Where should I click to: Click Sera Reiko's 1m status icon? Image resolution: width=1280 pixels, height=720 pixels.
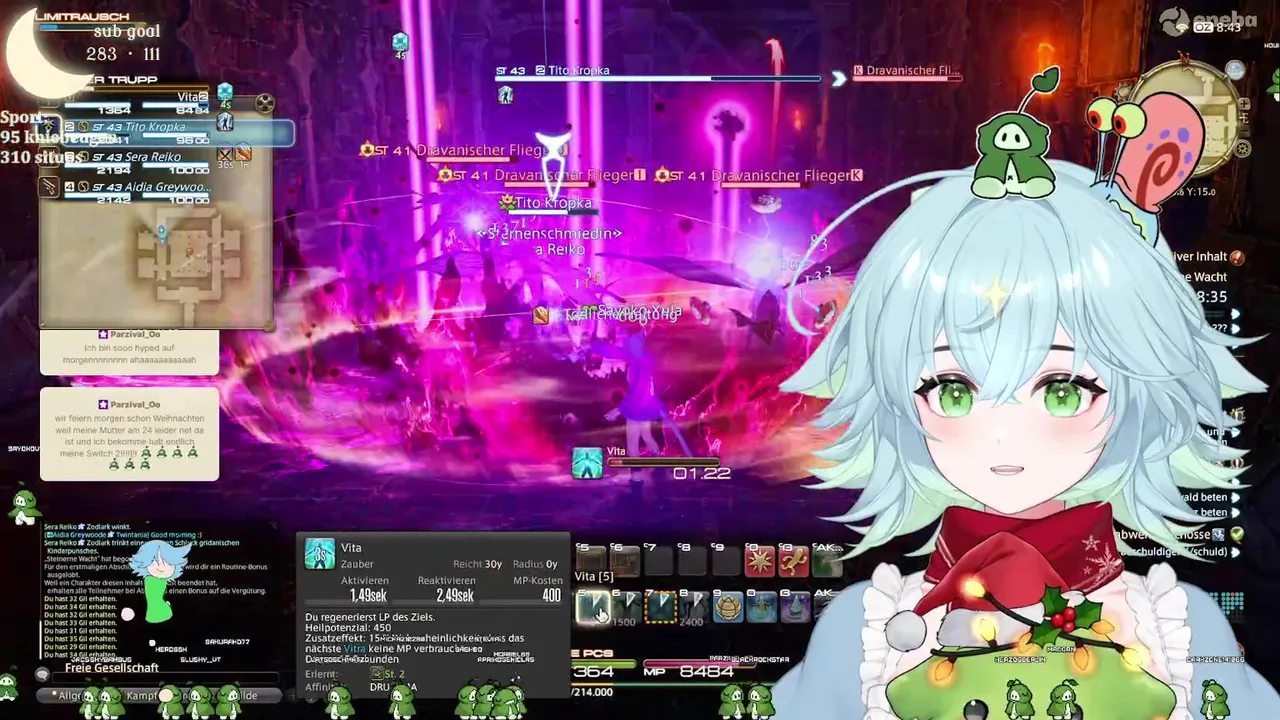(243, 154)
